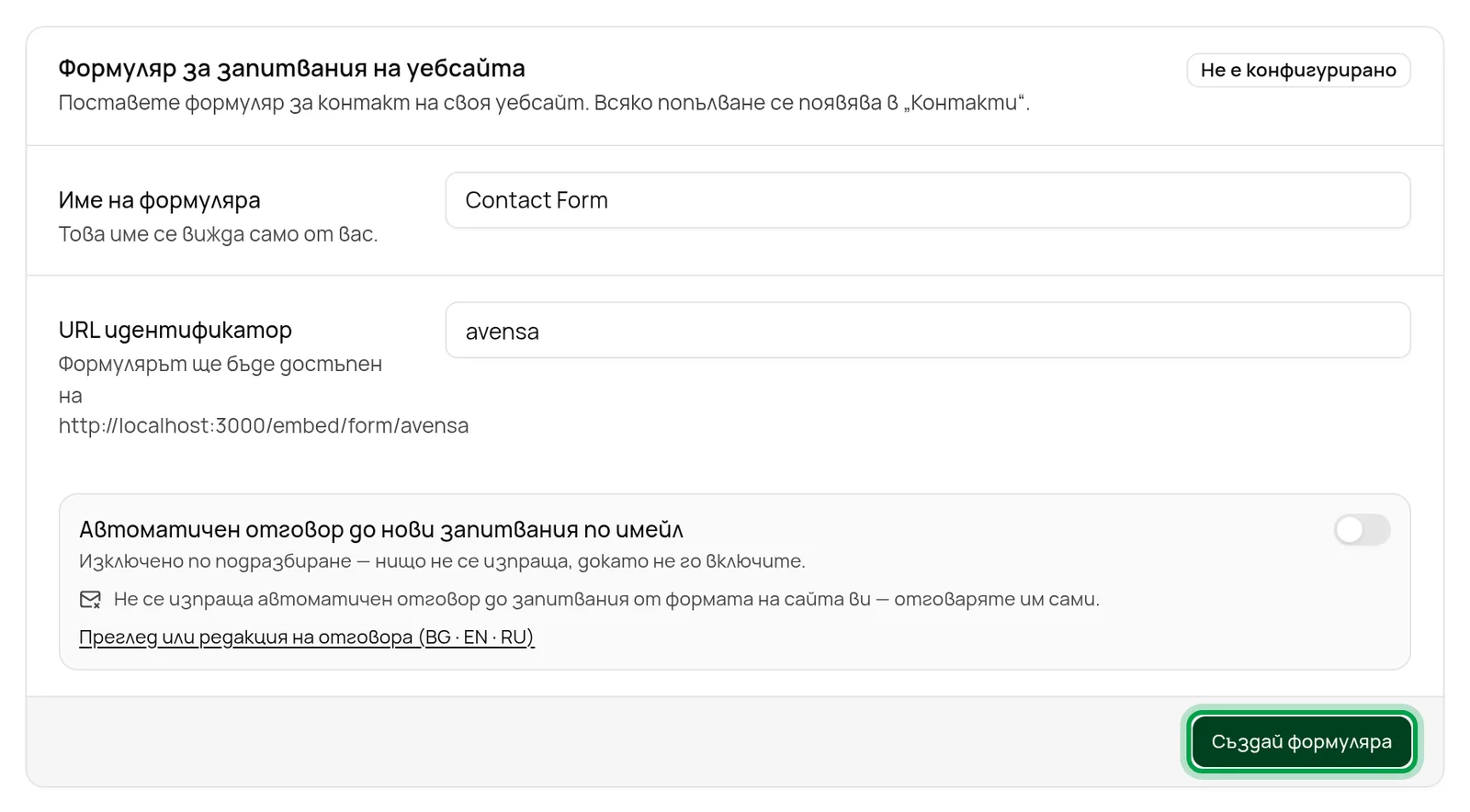Select the text "http://localhost:3000/embed/form/avensa"
The height and width of the screenshot is (812, 1470).
tap(264, 425)
